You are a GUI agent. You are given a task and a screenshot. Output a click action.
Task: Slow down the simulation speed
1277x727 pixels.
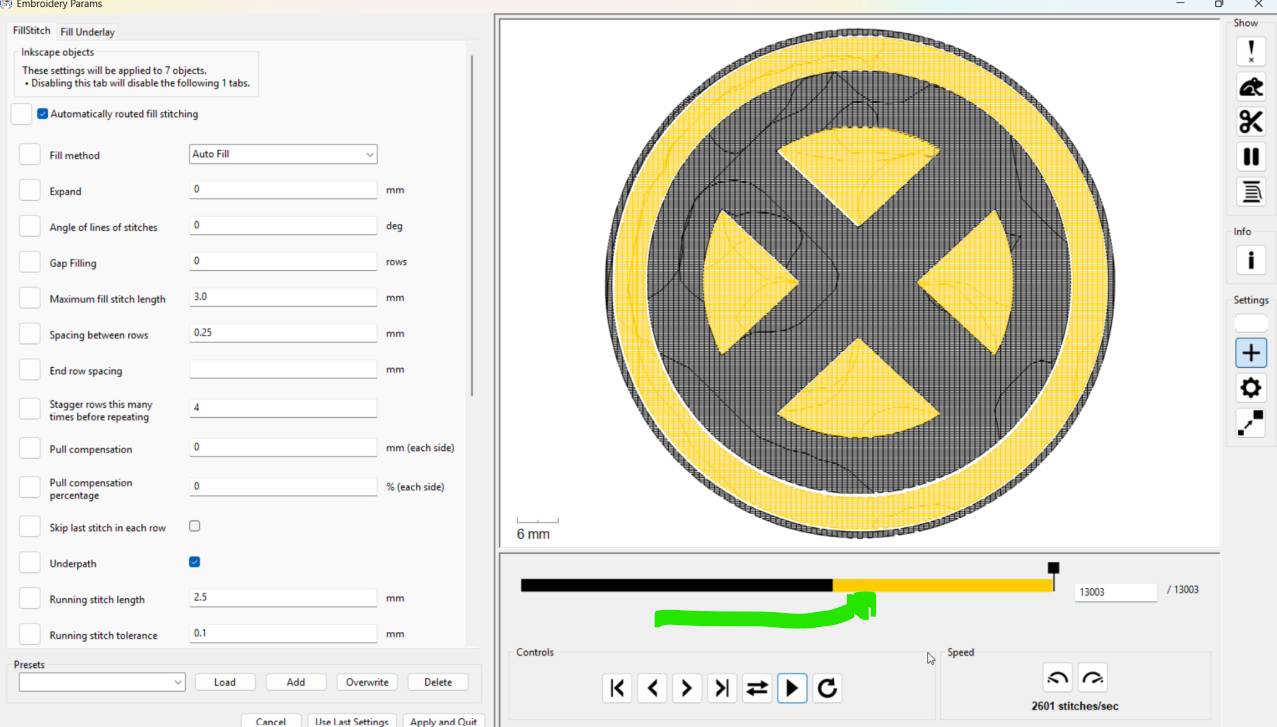click(x=1058, y=678)
